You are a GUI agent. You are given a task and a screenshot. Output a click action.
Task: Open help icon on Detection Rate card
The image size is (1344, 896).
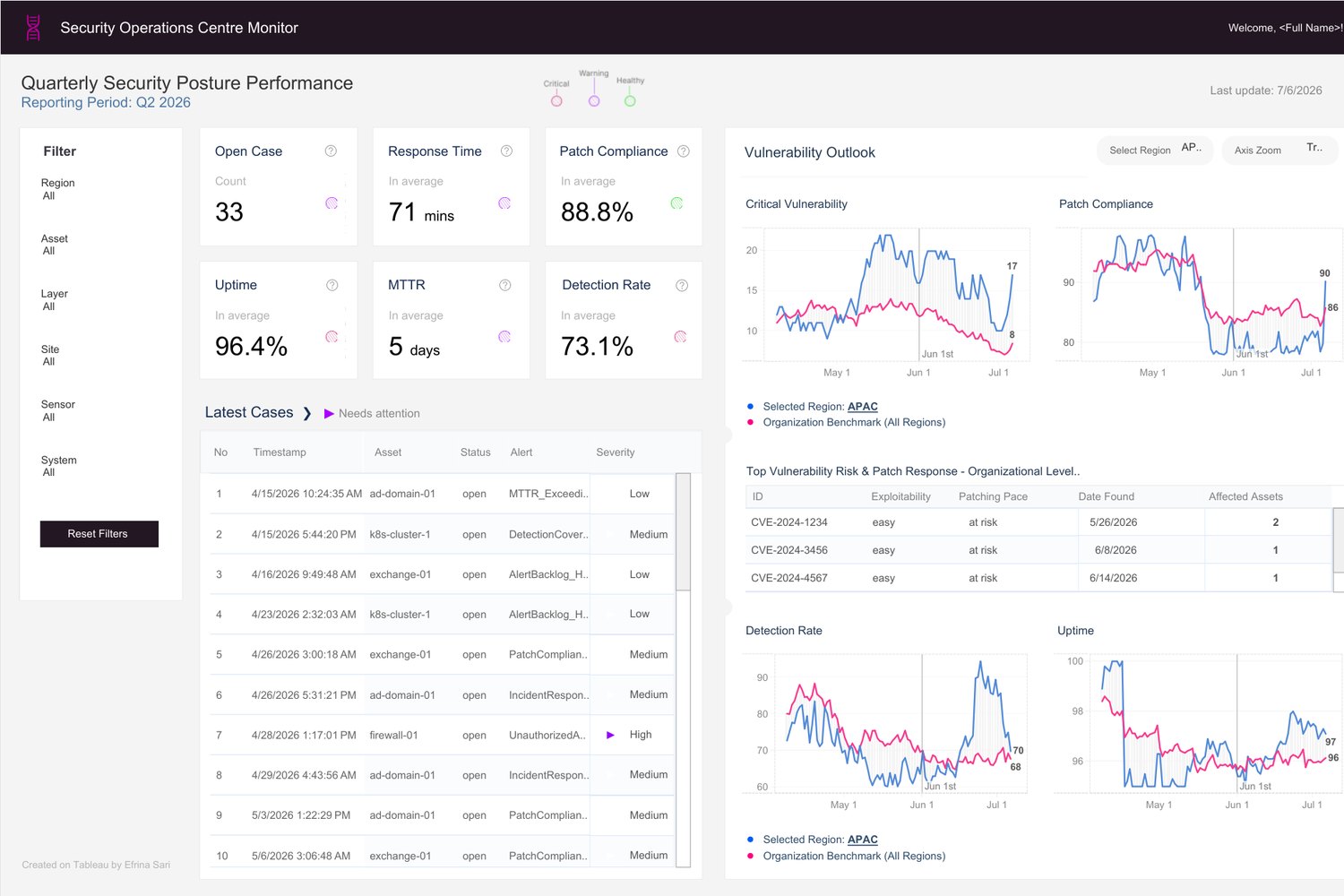pos(682,285)
